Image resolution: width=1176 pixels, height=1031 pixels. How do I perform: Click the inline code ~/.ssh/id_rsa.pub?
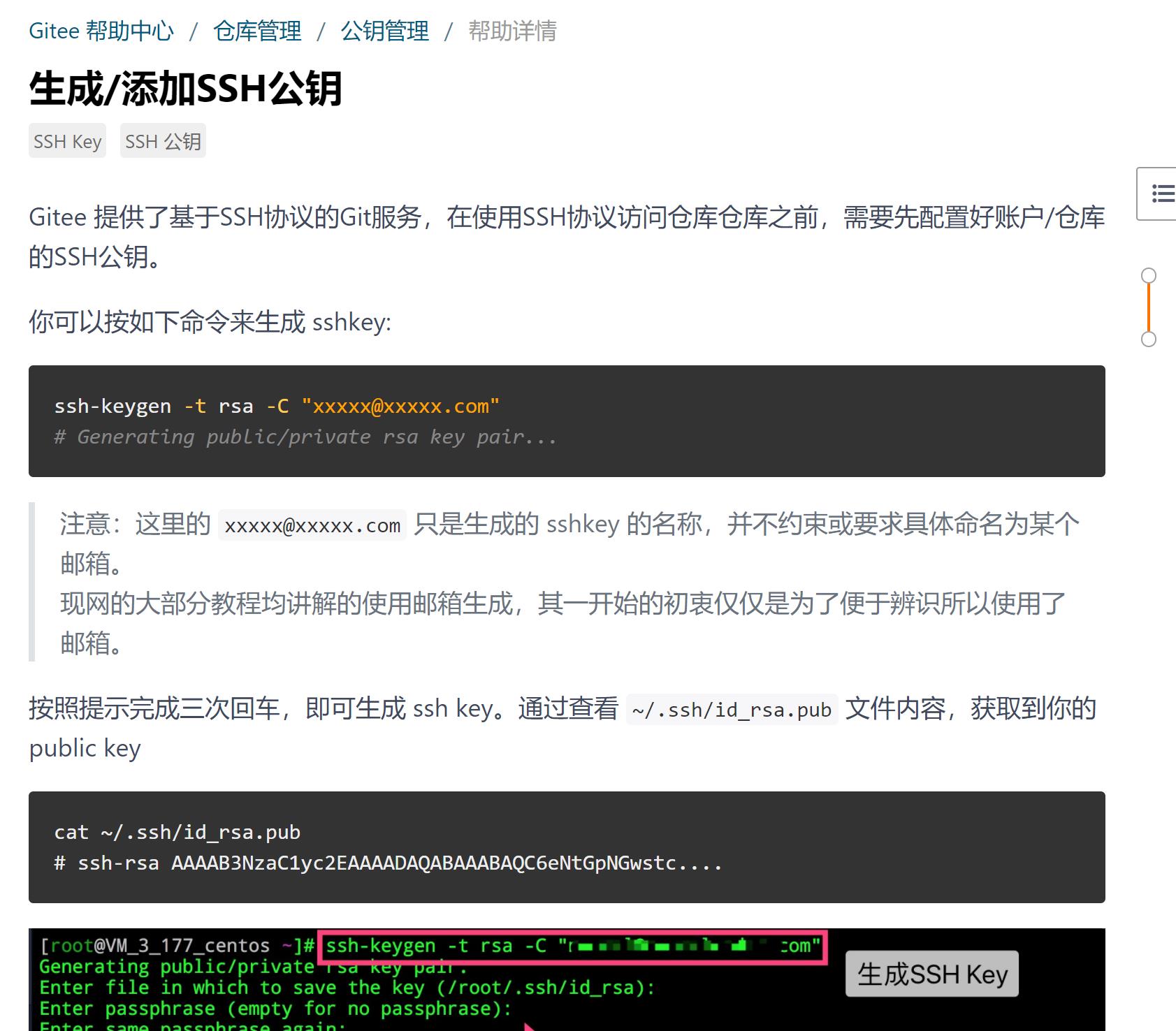pos(732,710)
